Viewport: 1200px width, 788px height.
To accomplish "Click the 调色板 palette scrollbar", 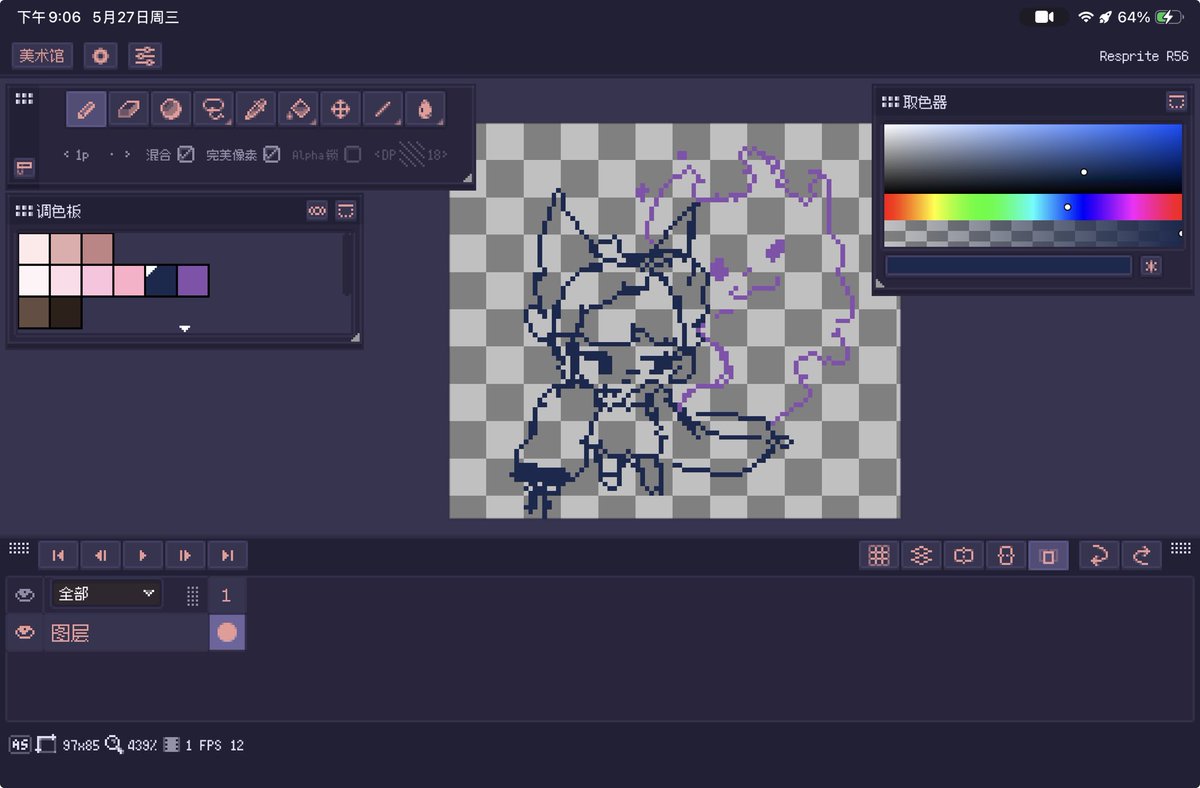I will tap(347, 264).
